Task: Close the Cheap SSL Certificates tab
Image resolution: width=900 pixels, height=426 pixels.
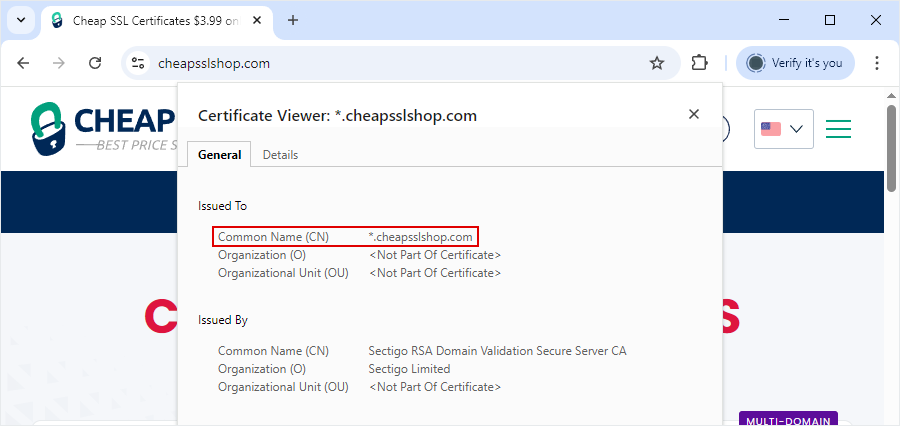Action: pyautogui.click(x=257, y=20)
